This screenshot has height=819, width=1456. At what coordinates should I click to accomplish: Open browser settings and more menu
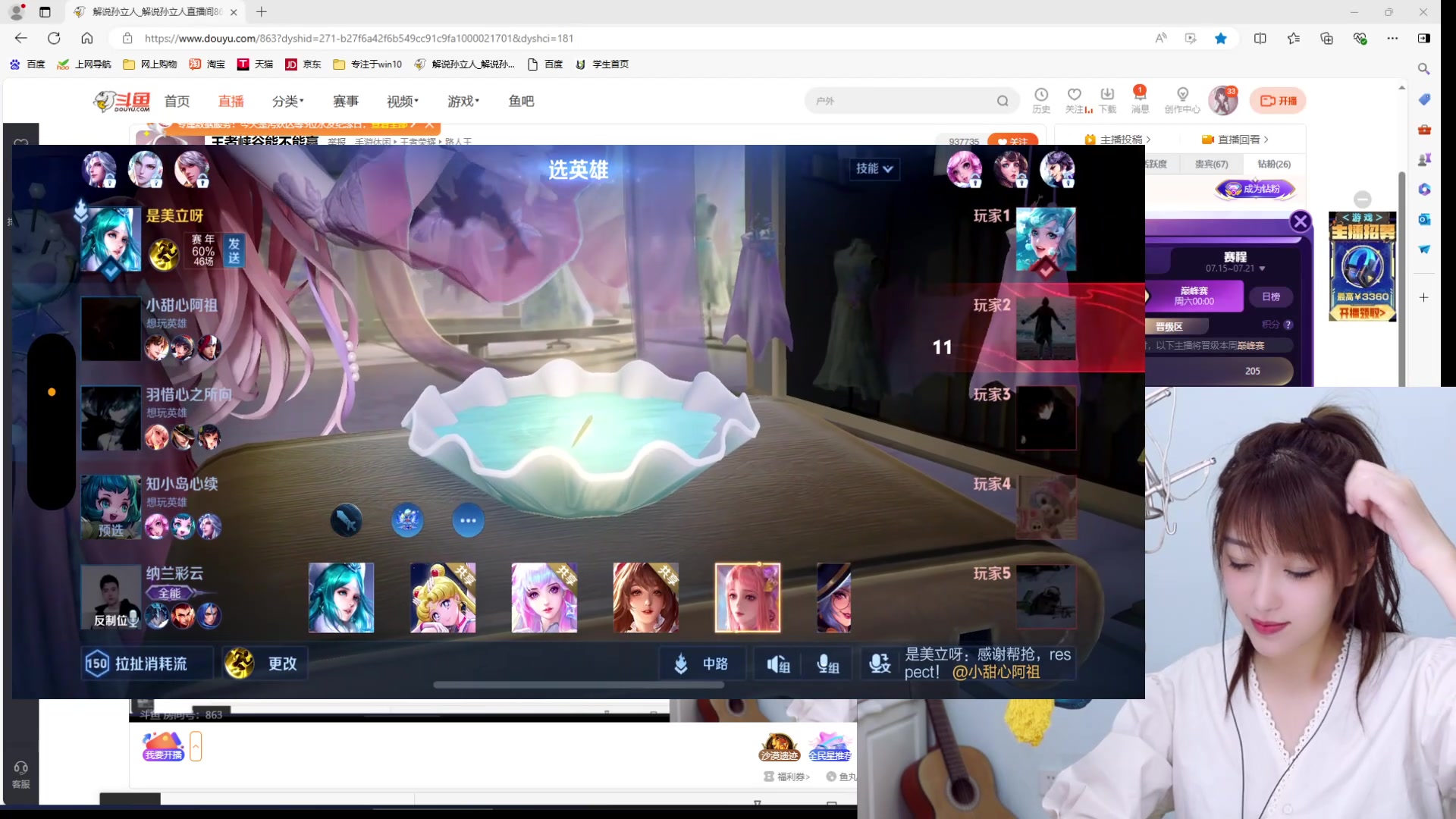pos(1392,38)
